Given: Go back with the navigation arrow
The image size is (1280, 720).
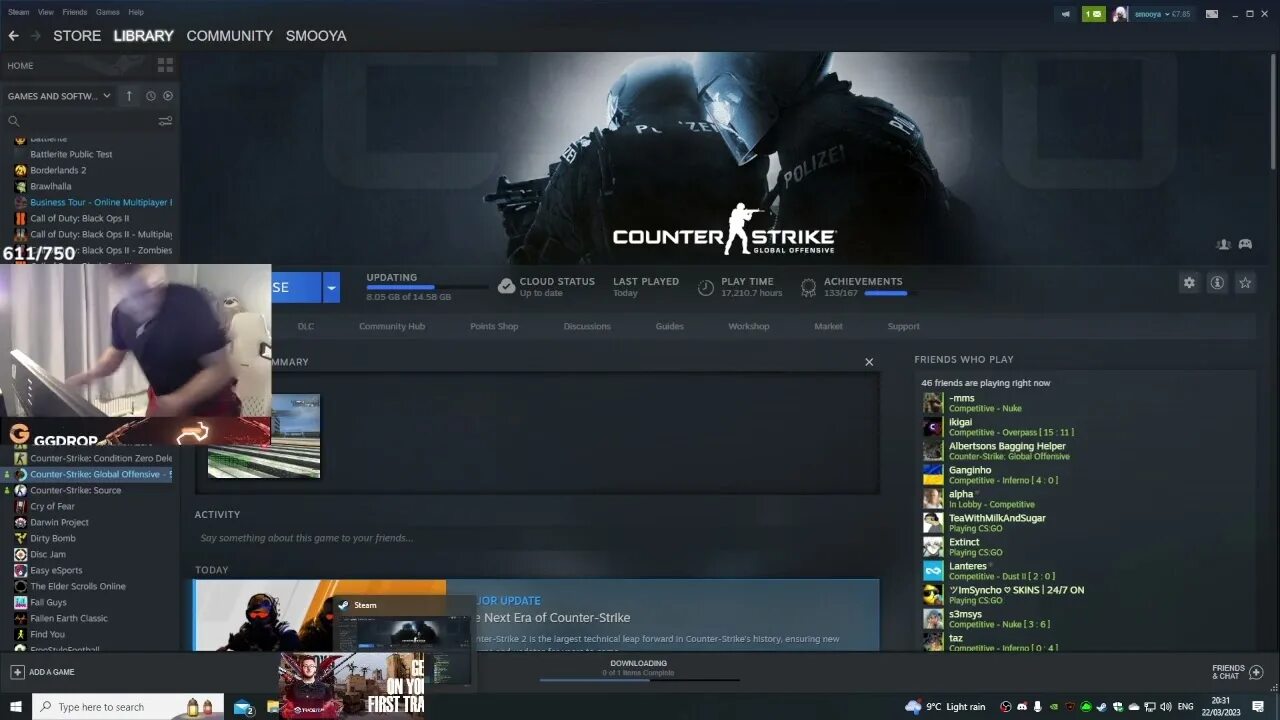Looking at the screenshot, I should [13, 35].
